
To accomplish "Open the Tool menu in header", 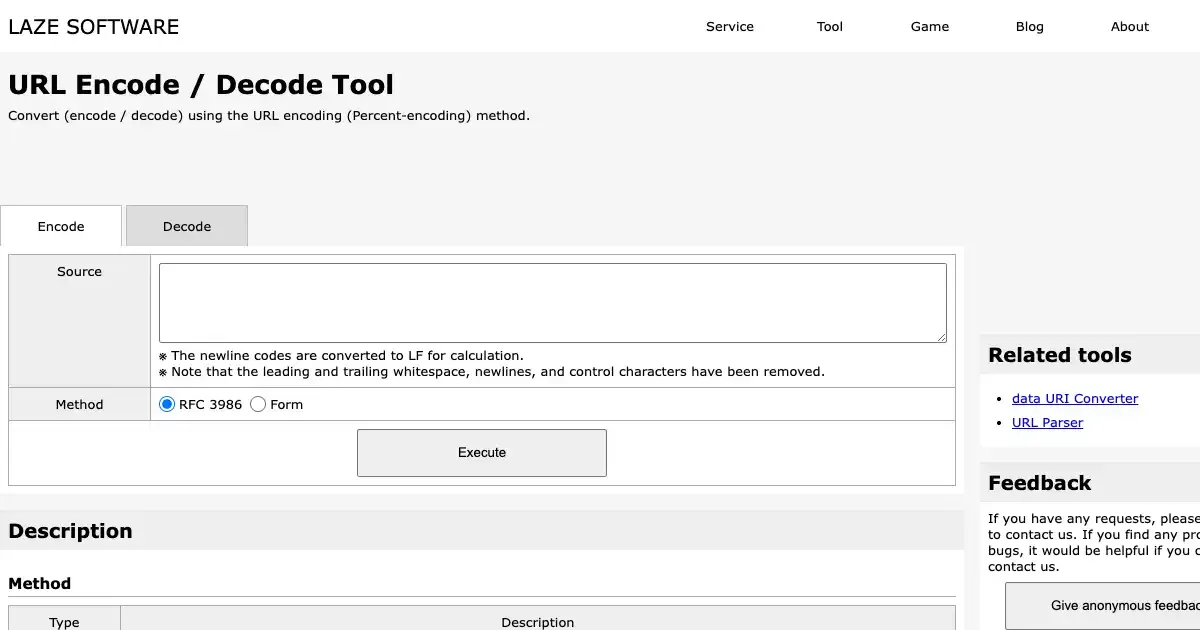I will [x=830, y=27].
